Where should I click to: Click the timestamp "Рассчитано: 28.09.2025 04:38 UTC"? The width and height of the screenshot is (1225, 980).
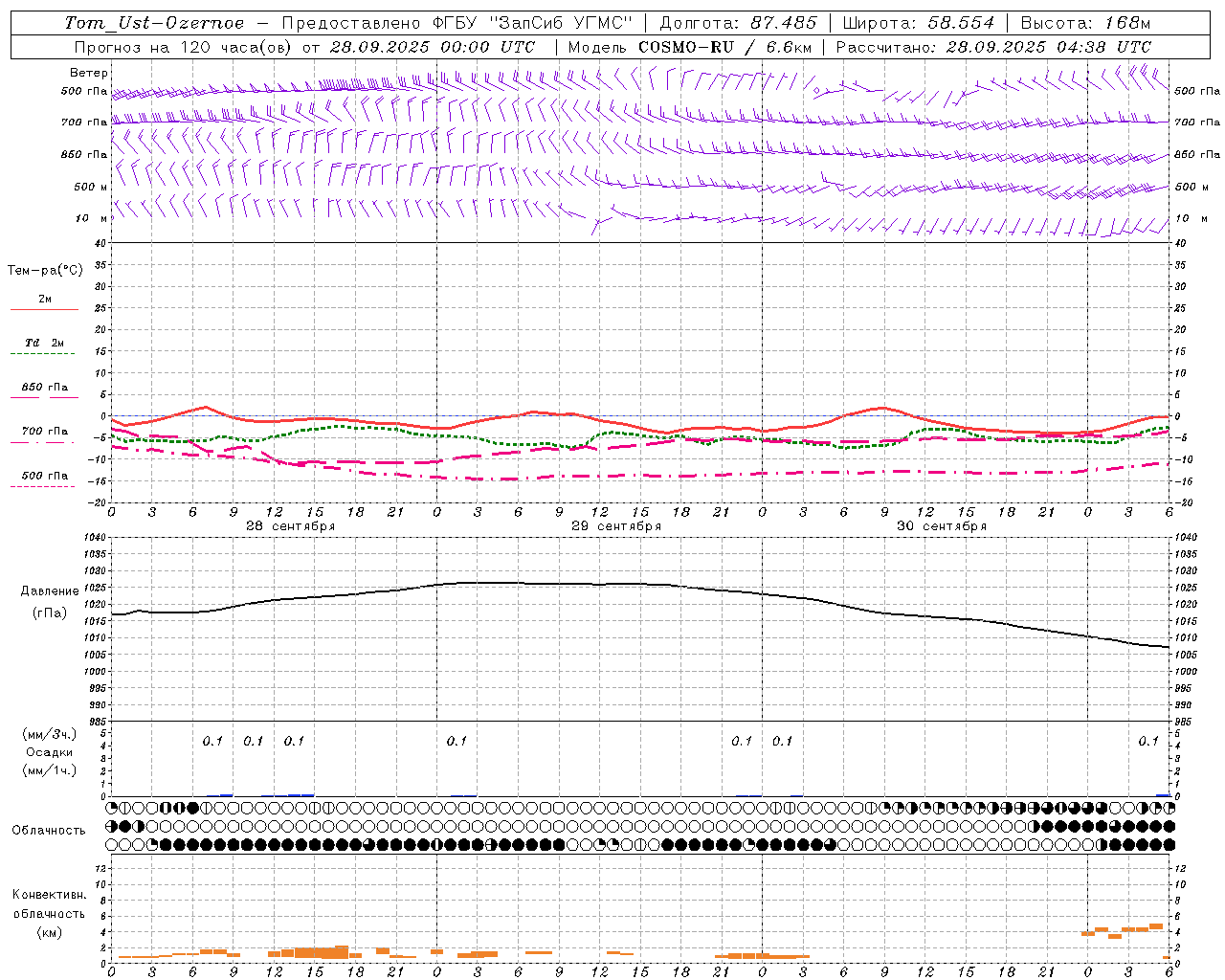coord(993,47)
